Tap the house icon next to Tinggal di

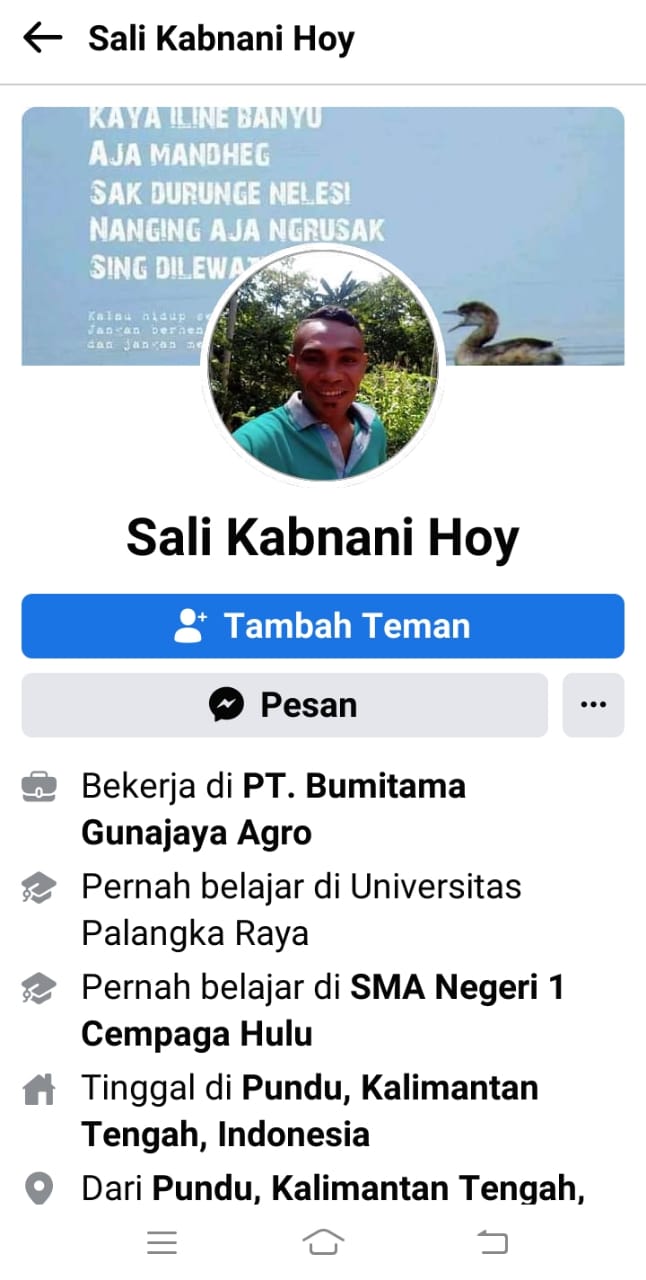[39, 1089]
